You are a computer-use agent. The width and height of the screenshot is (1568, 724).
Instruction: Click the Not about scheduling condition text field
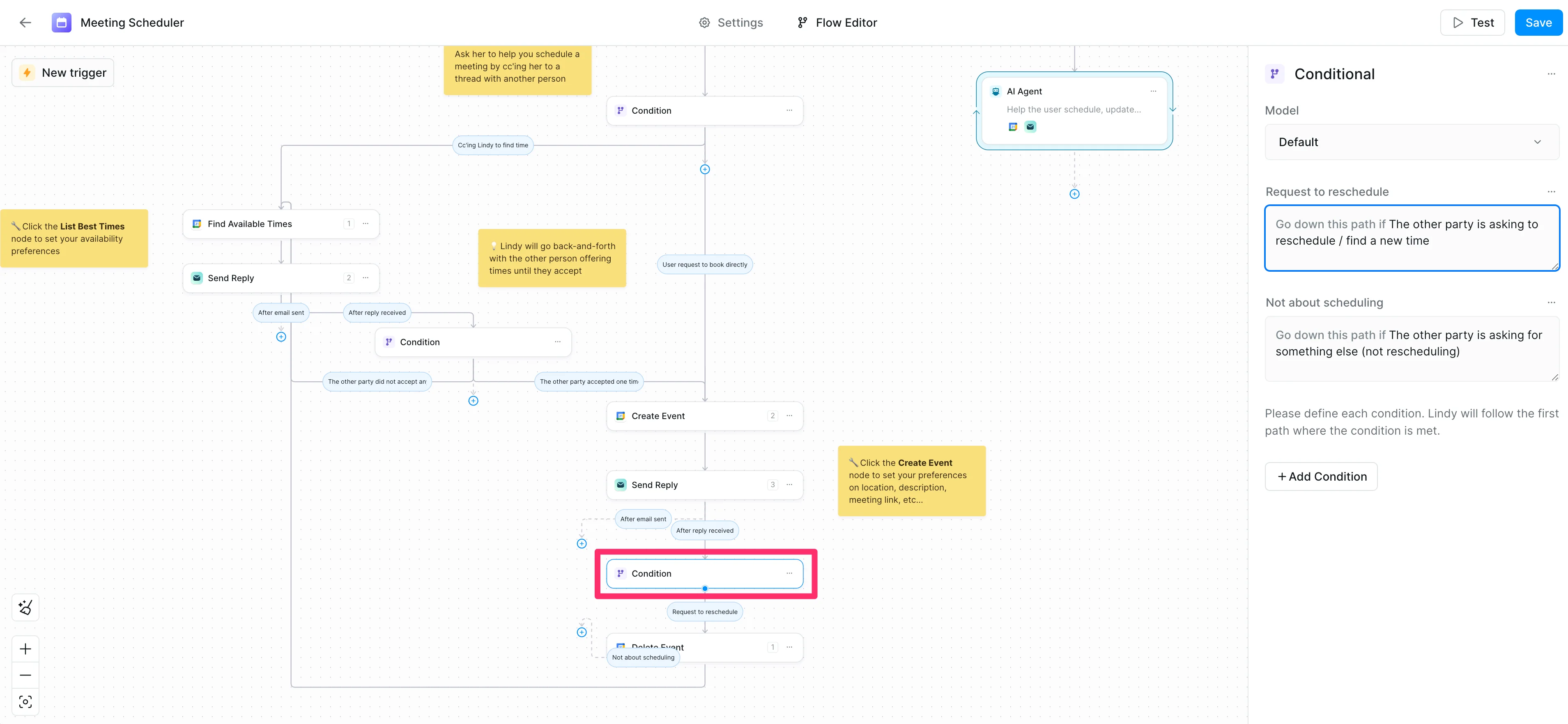[x=1412, y=348]
